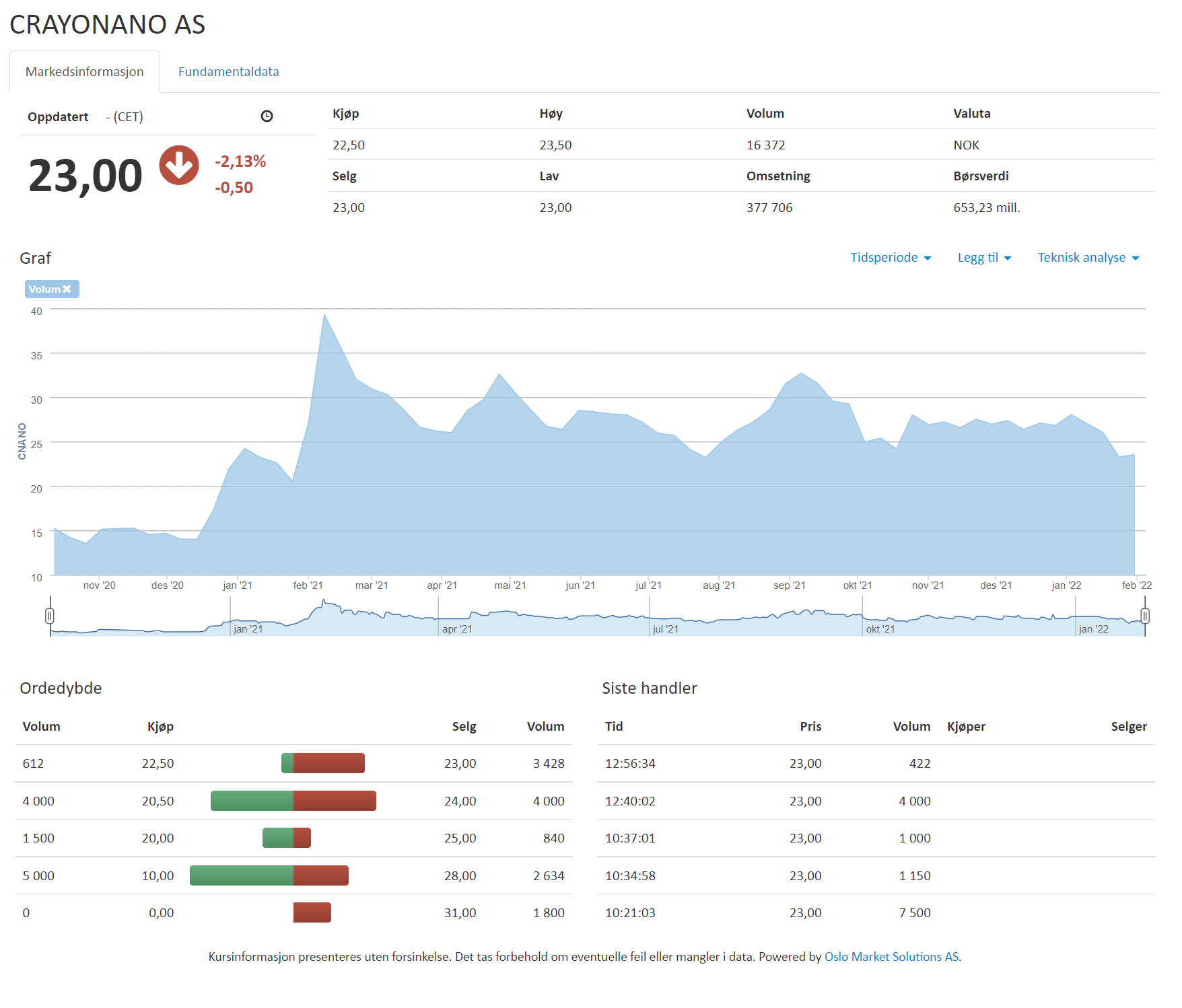Click the left handle of the chart range navigator
Image resolution: width=1182 pixels, height=1008 pixels.
click(x=50, y=616)
